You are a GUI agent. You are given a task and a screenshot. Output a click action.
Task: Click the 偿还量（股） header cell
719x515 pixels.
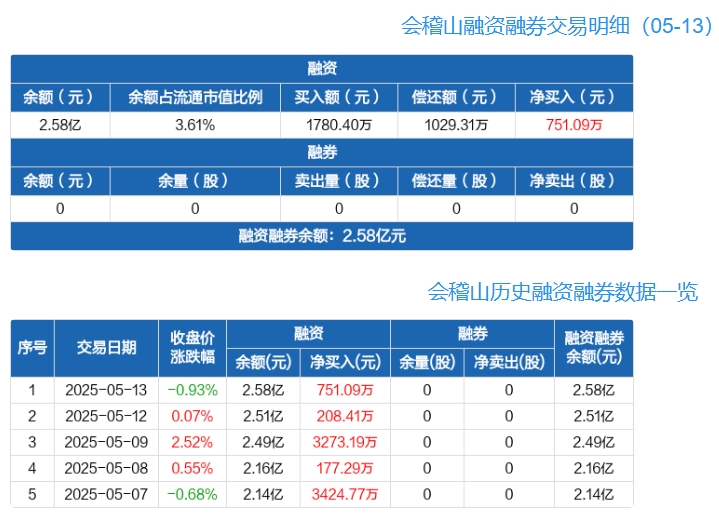click(456, 181)
